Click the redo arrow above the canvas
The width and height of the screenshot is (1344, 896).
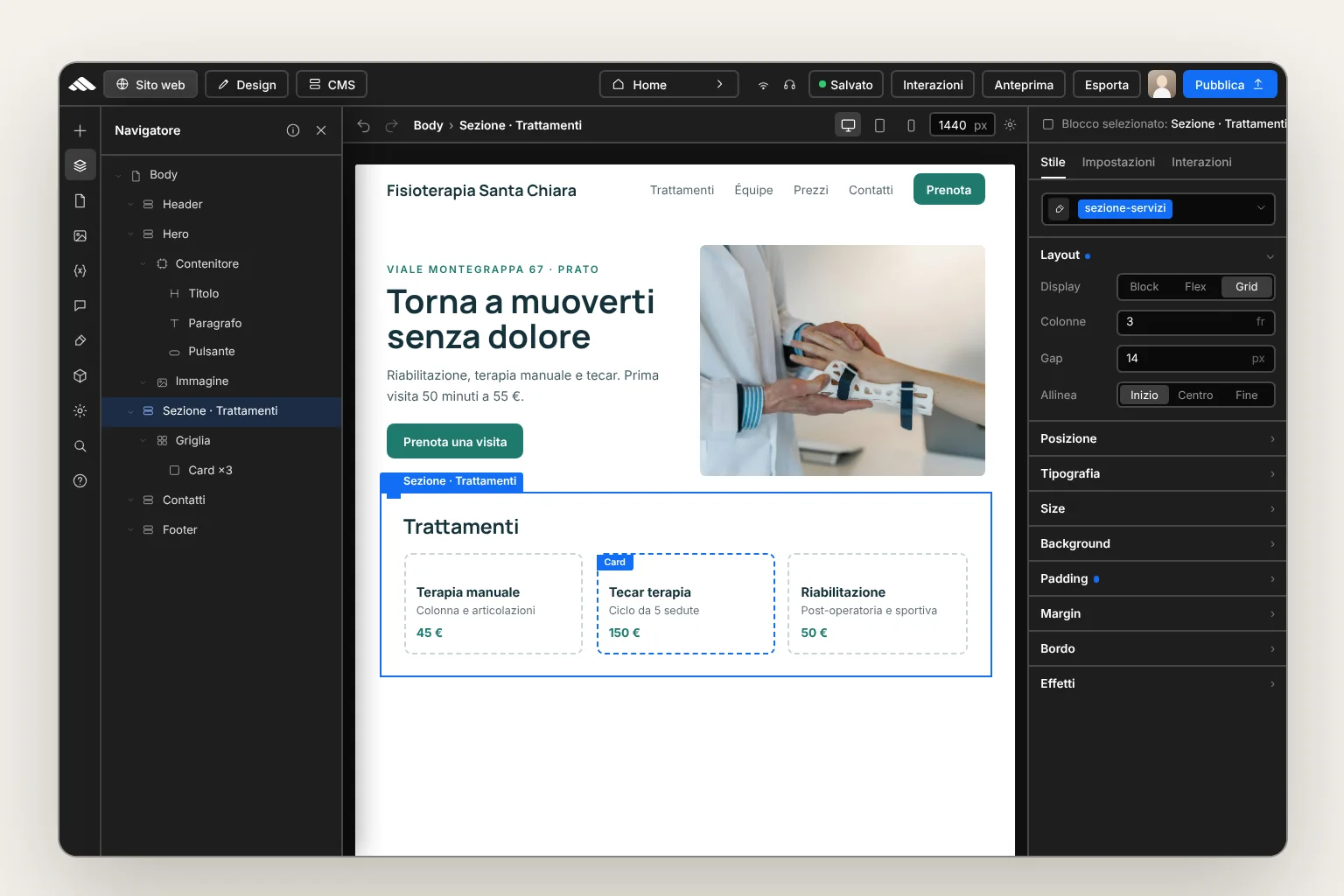[x=392, y=125]
